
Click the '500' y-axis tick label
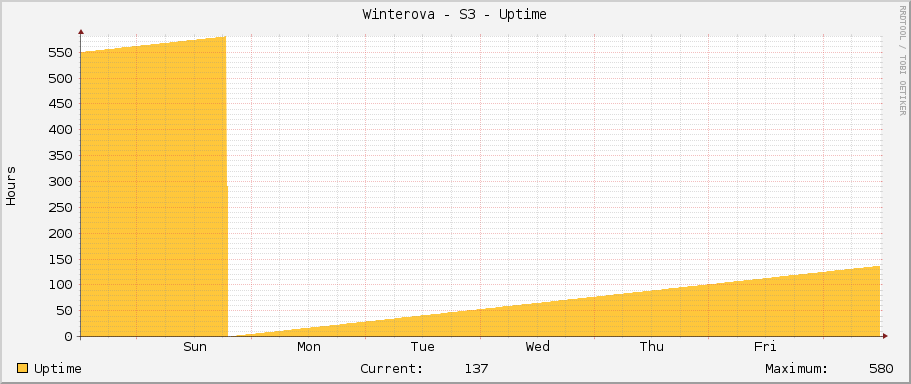coord(61,78)
